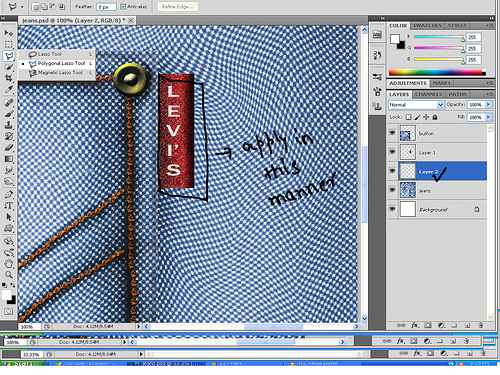The image size is (500, 375).
Task: Select the Crop tool
Action: [x=9, y=78]
